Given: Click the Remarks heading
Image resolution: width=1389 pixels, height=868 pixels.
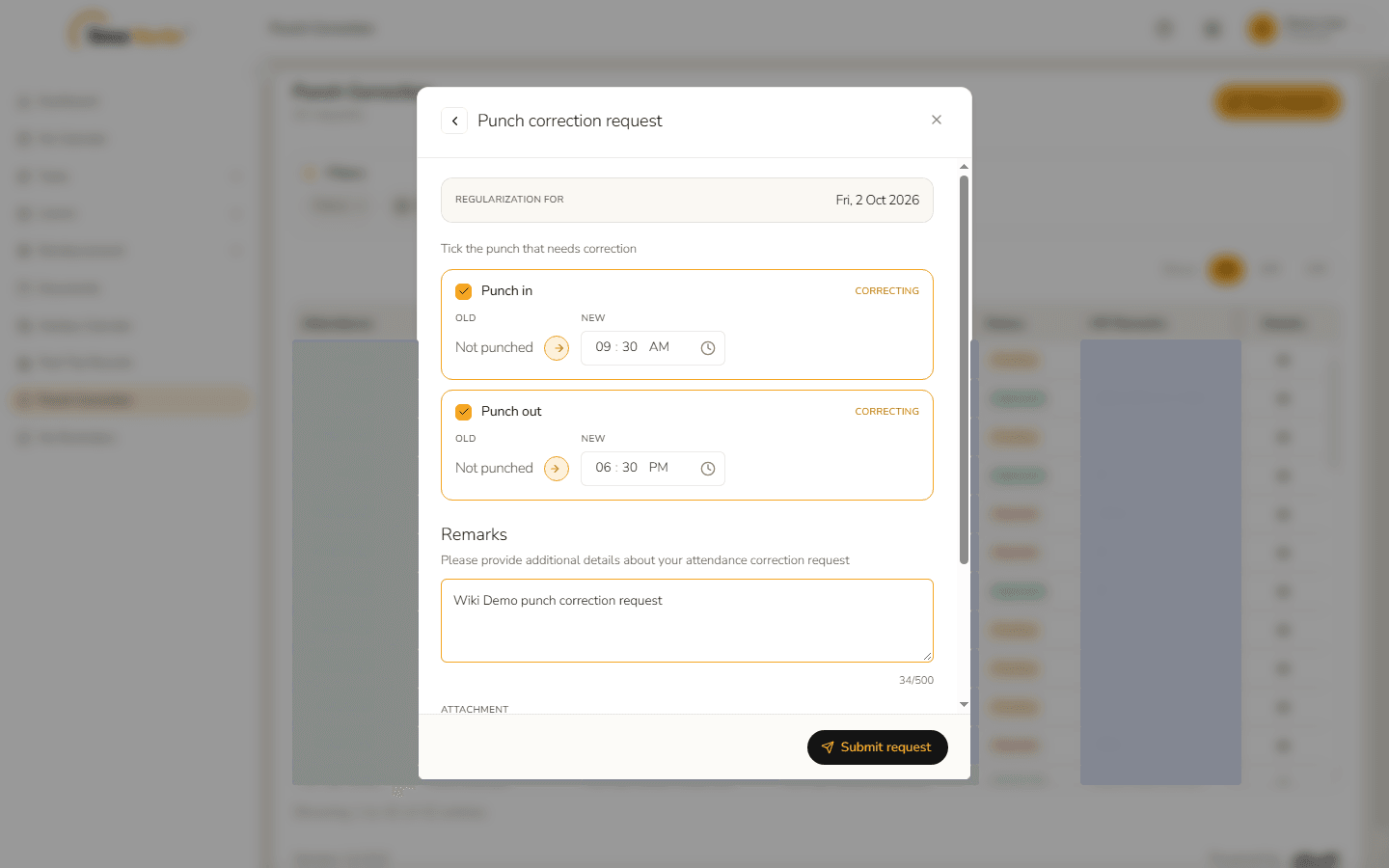Looking at the screenshot, I should coord(474,534).
